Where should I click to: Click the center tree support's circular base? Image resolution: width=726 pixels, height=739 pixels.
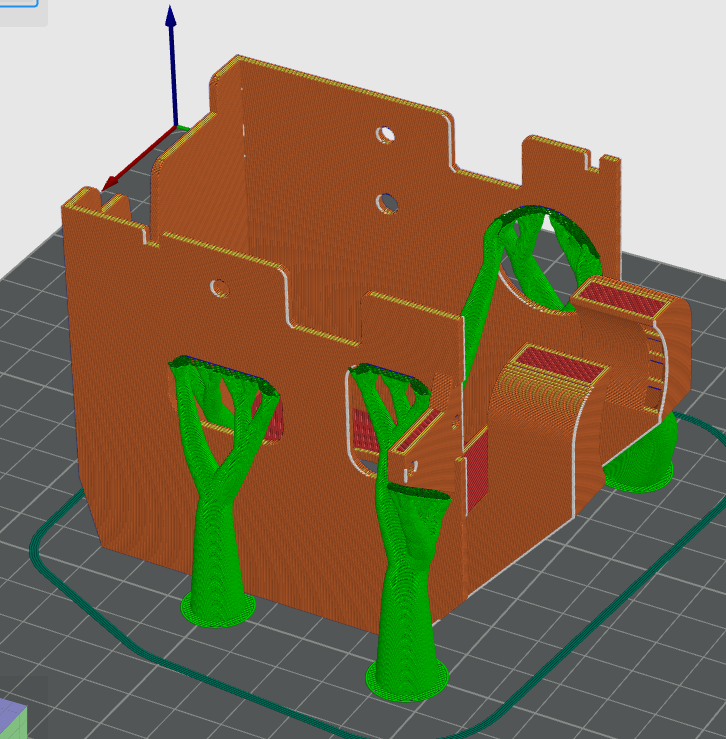coord(405,678)
